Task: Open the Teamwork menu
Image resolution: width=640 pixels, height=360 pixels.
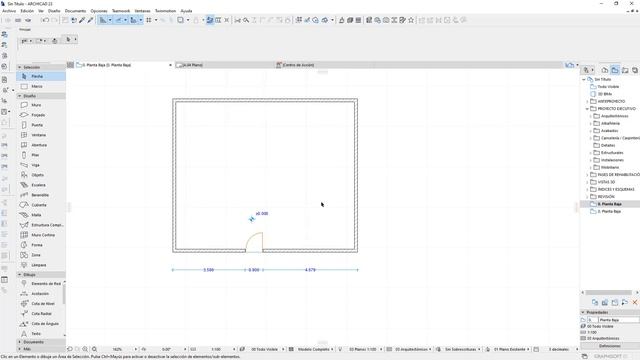Action: (121, 11)
